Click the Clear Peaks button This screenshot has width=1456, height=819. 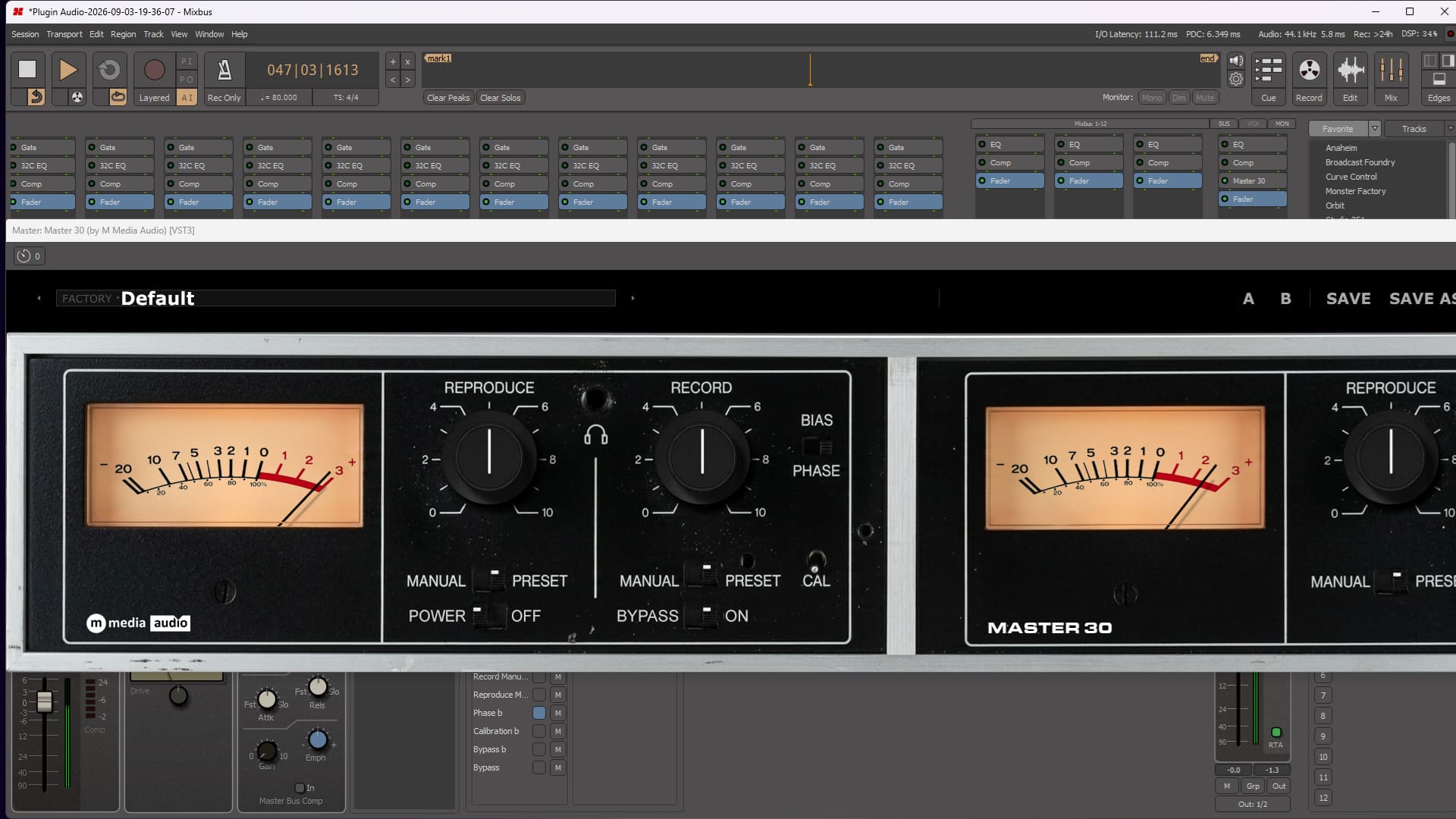tap(448, 97)
